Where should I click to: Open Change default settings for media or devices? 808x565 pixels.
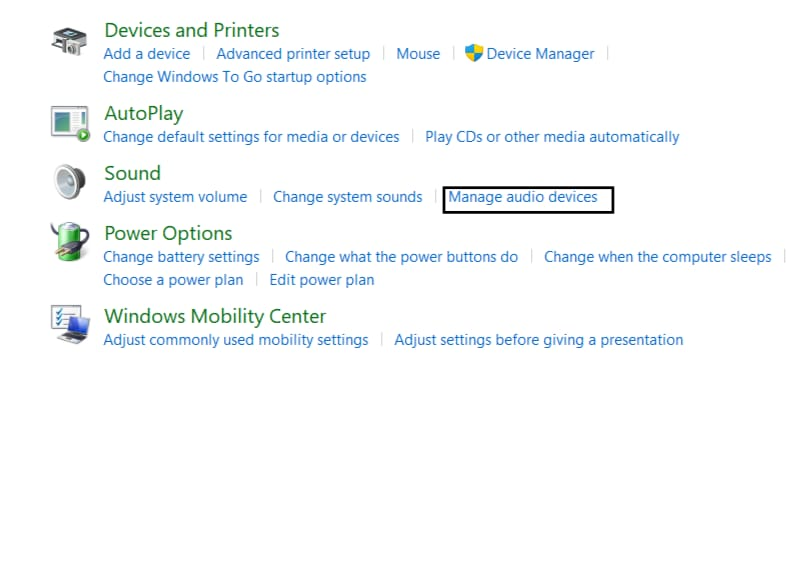tap(251, 137)
